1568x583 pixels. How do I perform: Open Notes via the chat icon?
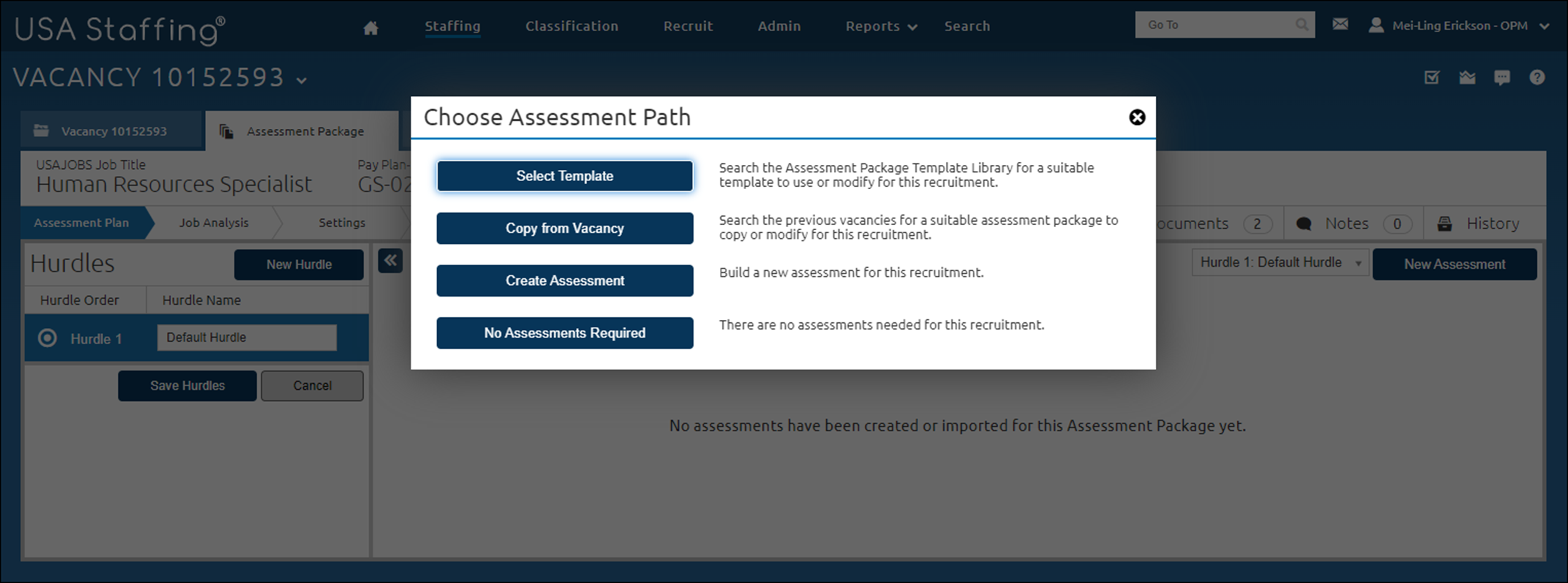1303,223
